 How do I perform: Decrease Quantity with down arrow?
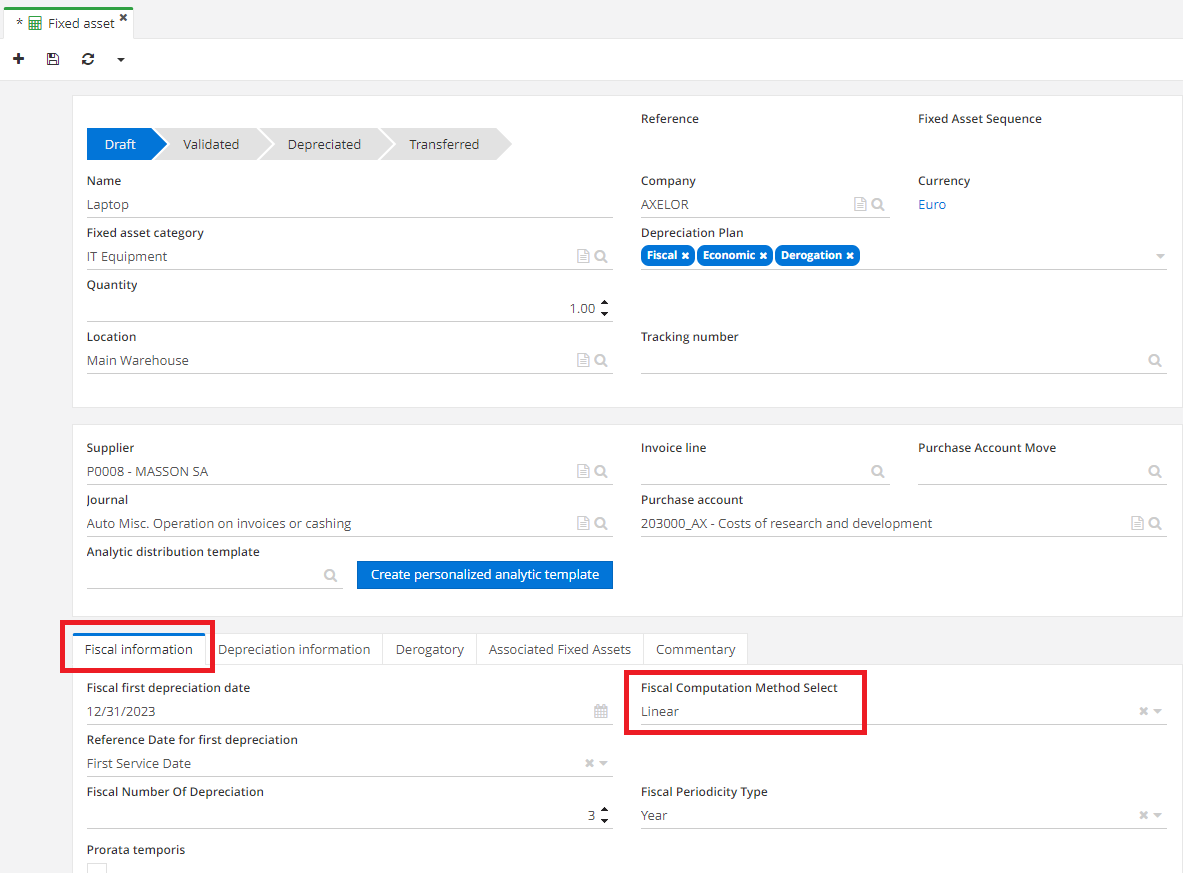[604, 313]
